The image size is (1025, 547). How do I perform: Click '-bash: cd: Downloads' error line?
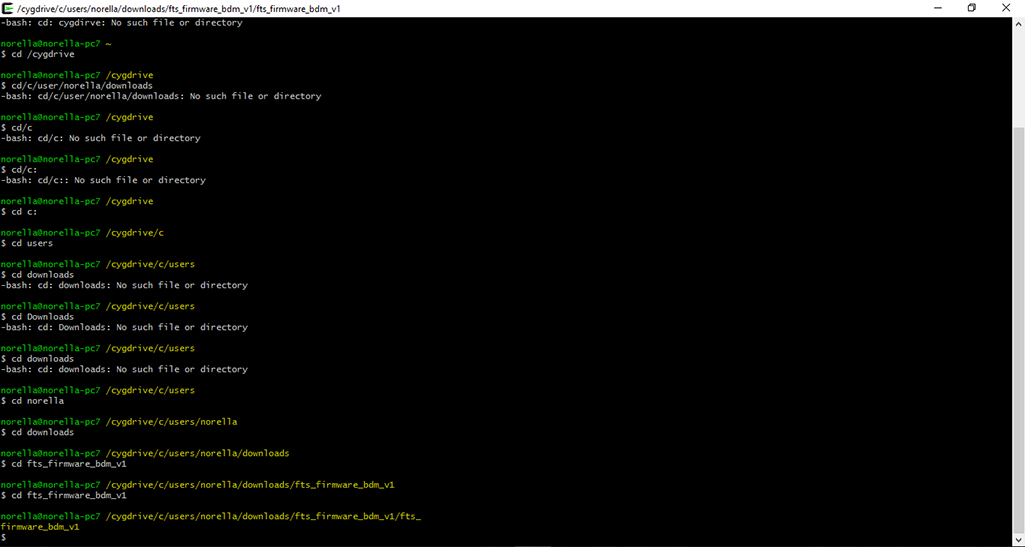pos(124,327)
